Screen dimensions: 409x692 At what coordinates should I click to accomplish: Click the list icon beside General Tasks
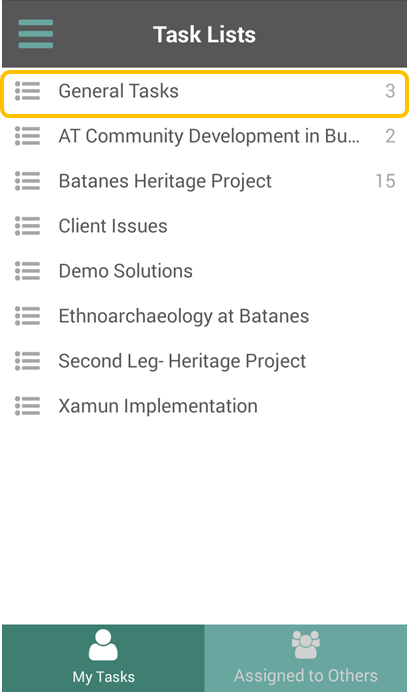[27, 91]
